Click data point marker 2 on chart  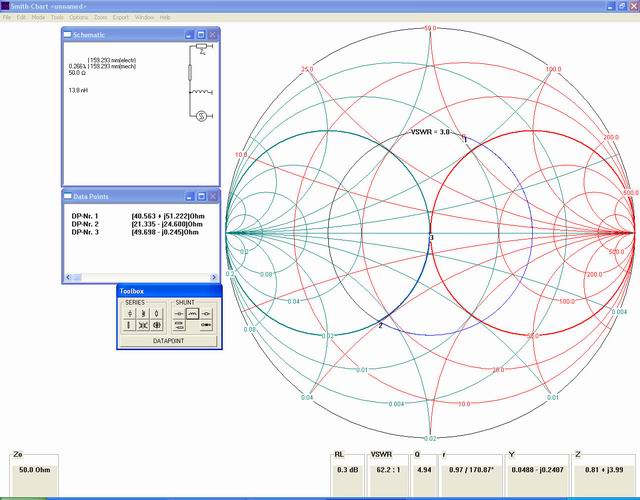(x=380, y=325)
